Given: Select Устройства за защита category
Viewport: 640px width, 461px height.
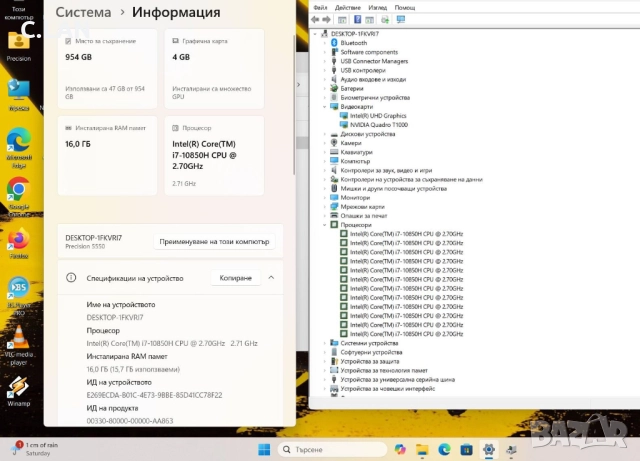Looking at the screenshot, I should 370,361.
